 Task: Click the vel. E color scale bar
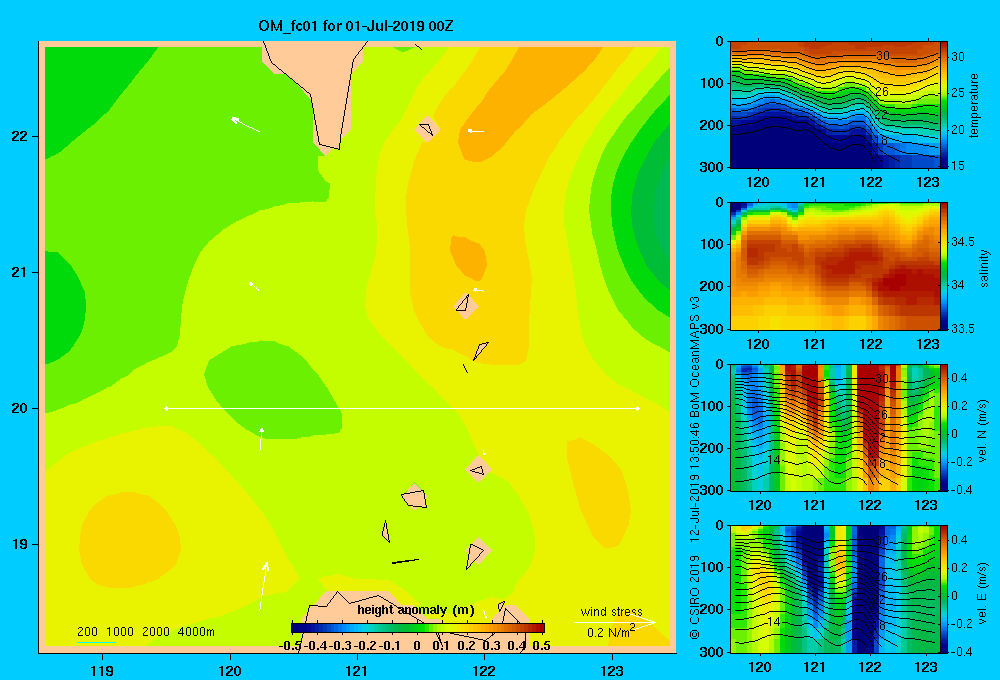click(x=944, y=589)
